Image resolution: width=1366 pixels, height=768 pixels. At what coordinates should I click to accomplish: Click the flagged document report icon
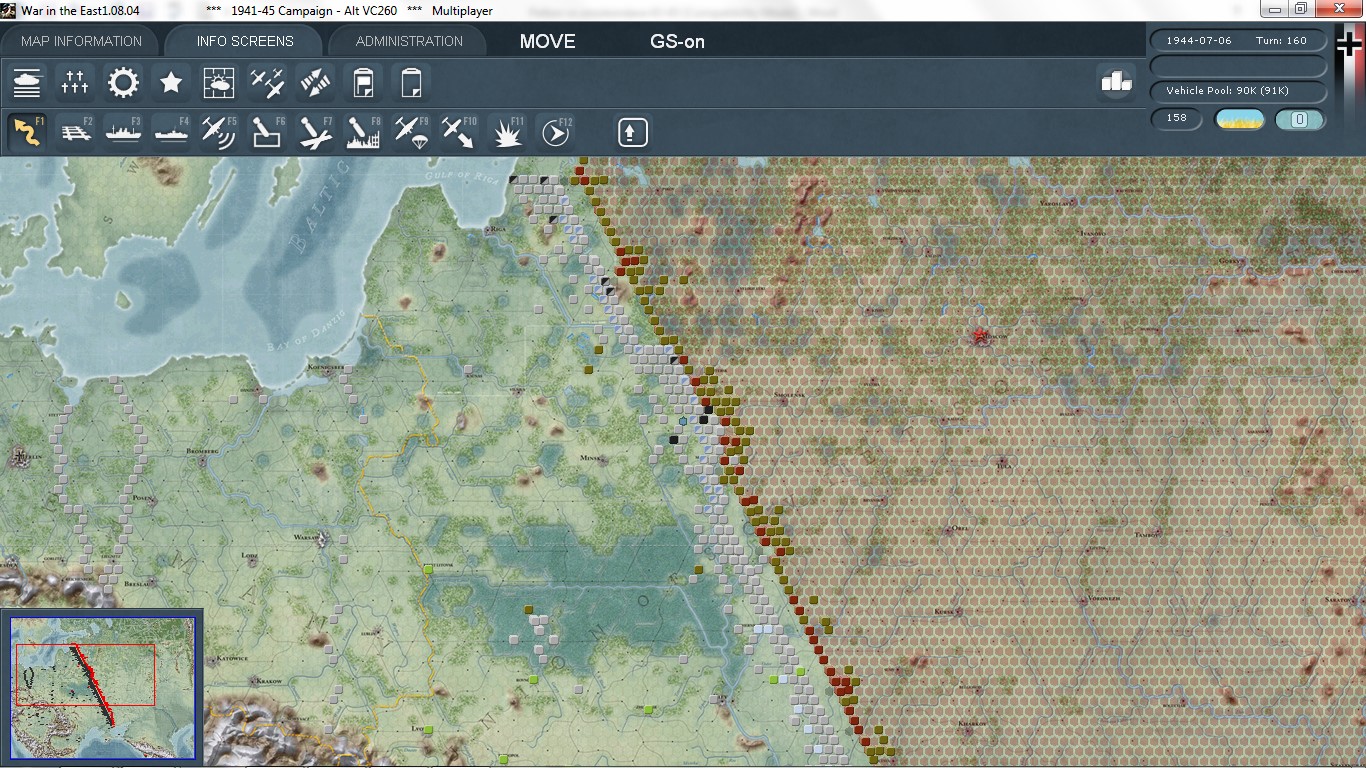tap(363, 82)
